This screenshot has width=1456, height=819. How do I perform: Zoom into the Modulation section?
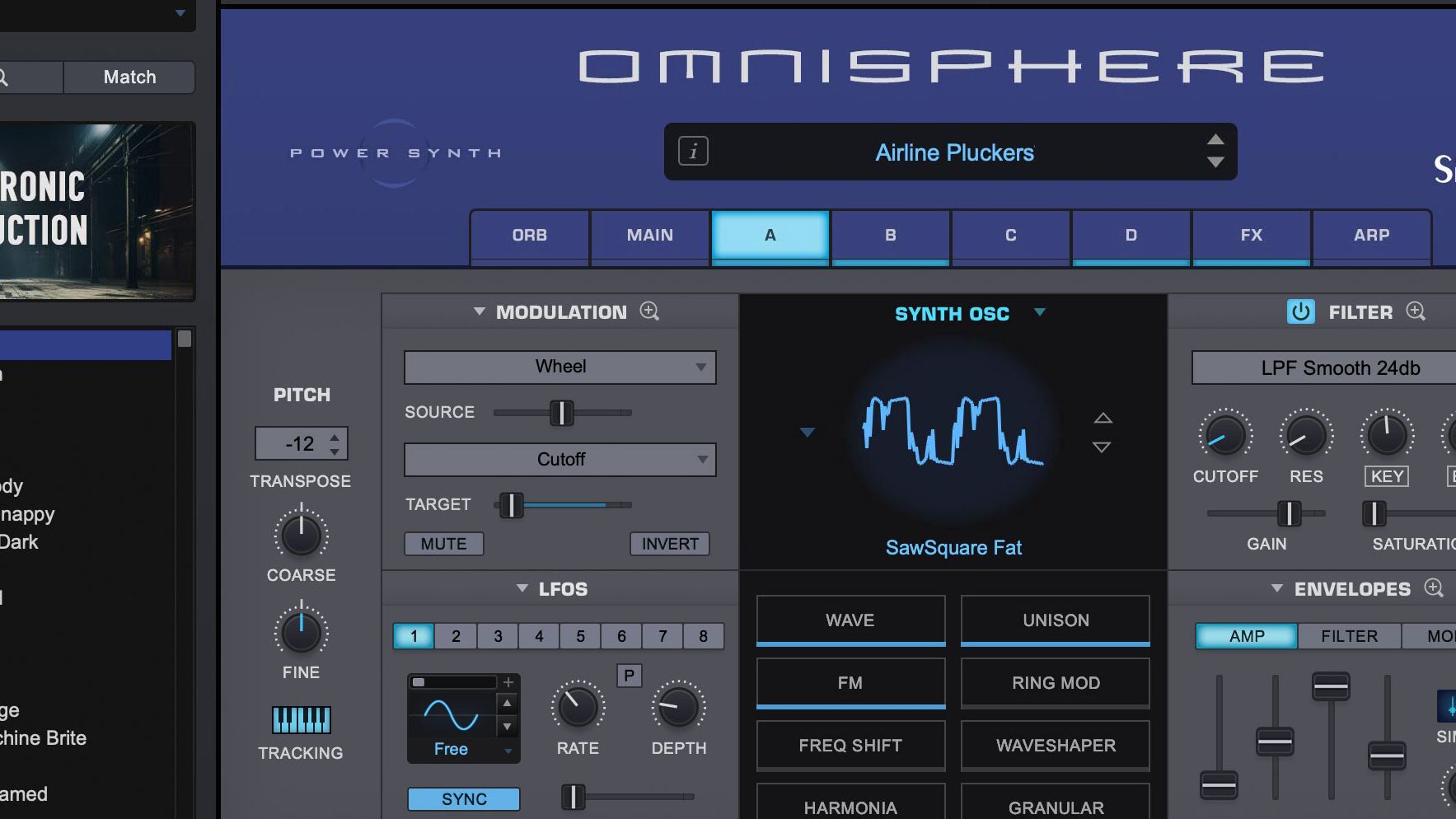[x=649, y=311]
